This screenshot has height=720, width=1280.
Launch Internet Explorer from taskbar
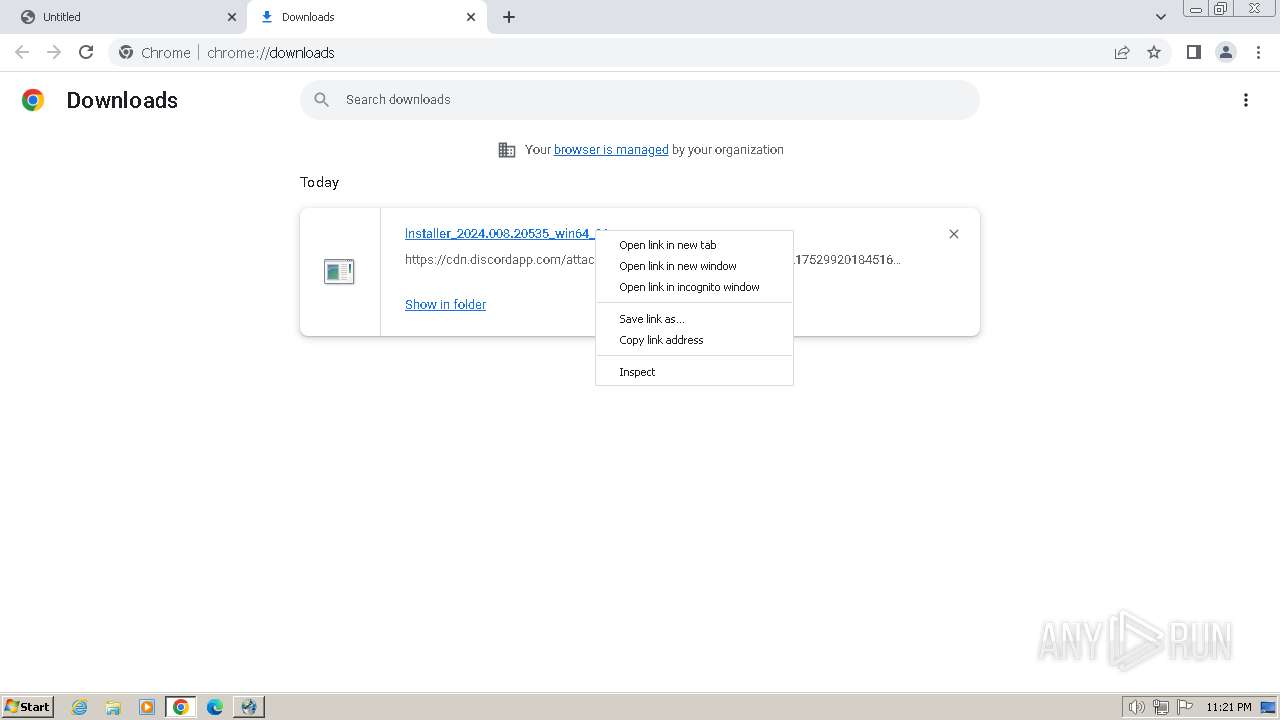coord(80,707)
